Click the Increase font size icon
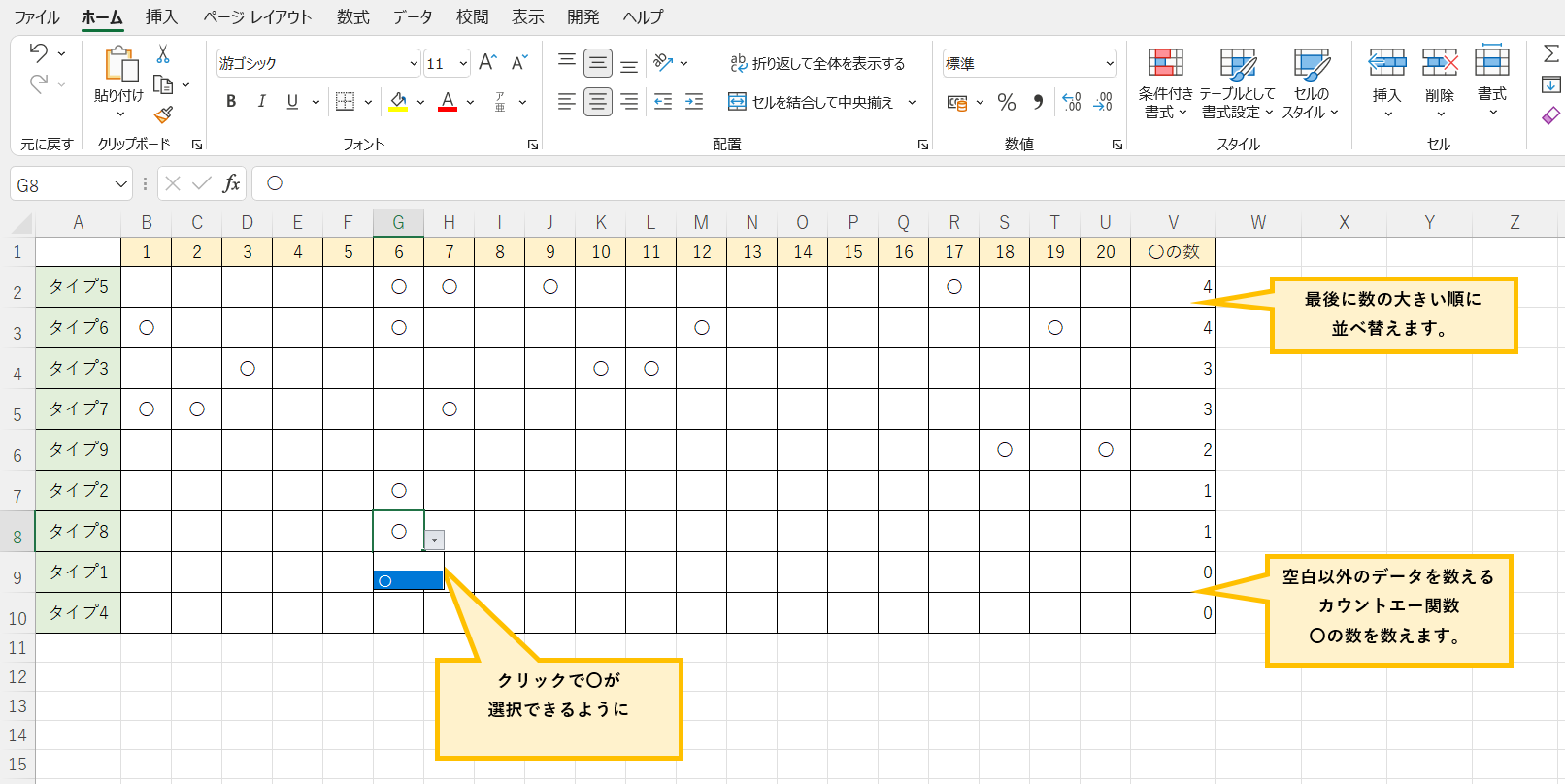This screenshot has width=1565, height=784. (487, 63)
